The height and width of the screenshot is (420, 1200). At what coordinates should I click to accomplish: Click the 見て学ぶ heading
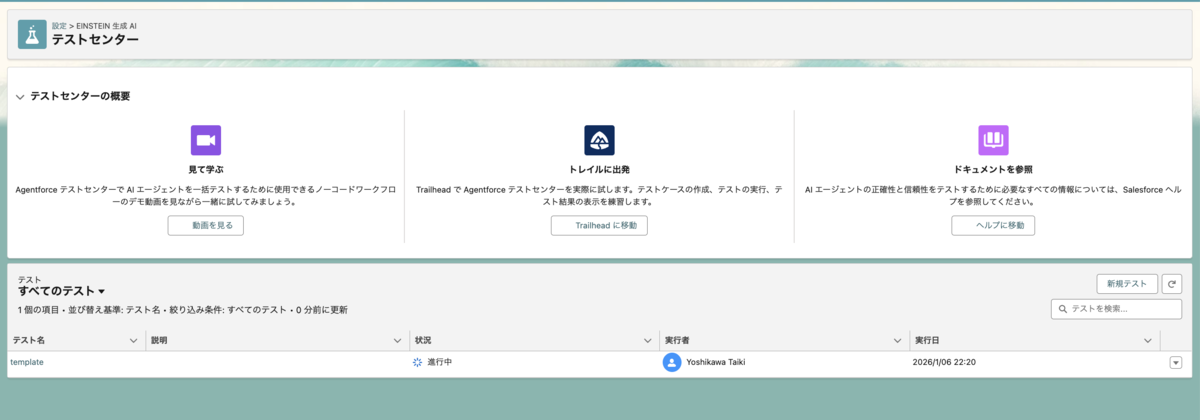205,170
